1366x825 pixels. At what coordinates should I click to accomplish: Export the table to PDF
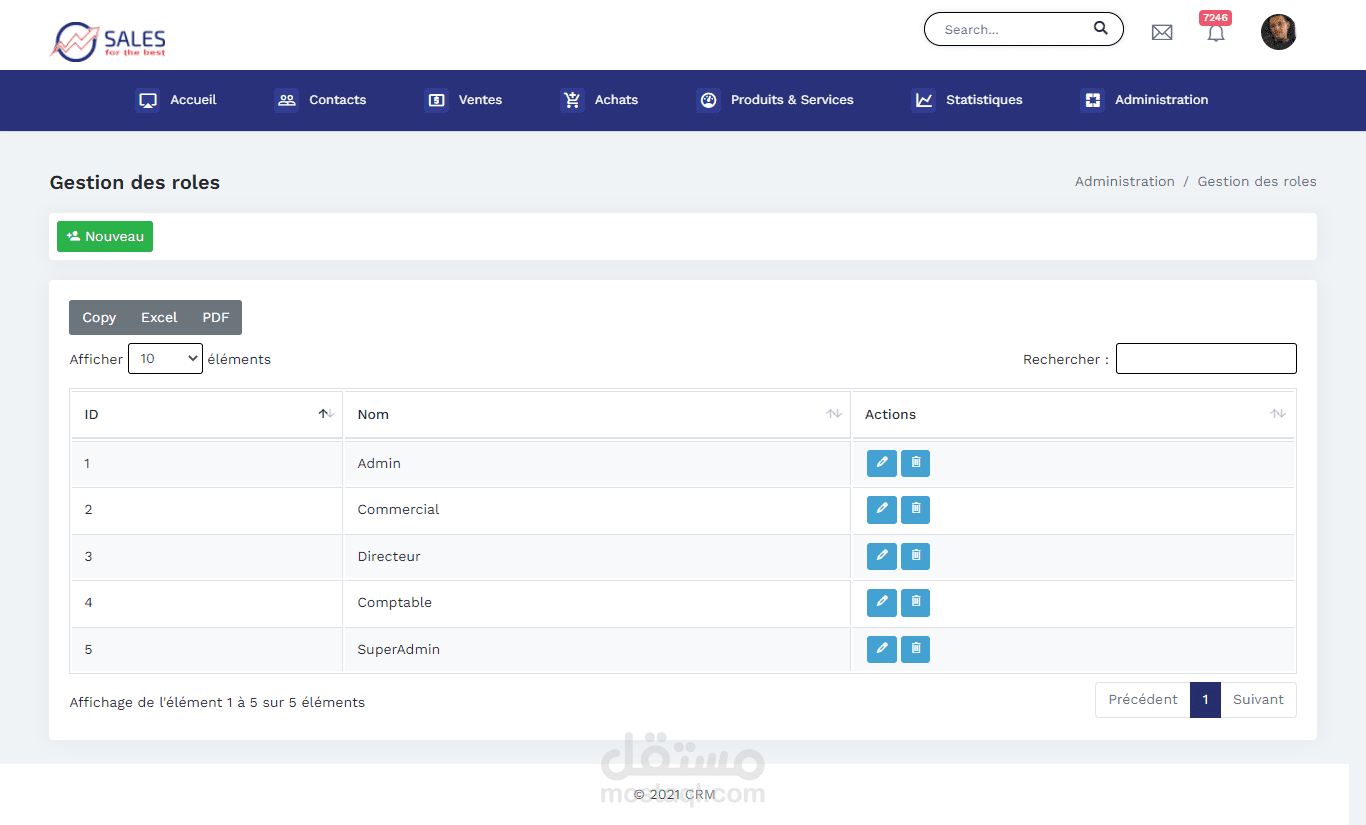click(x=216, y=318)
